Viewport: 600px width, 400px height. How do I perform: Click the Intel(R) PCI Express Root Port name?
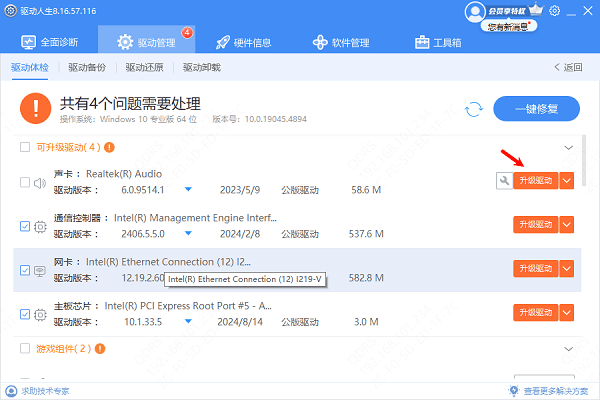tap(188, 306)
